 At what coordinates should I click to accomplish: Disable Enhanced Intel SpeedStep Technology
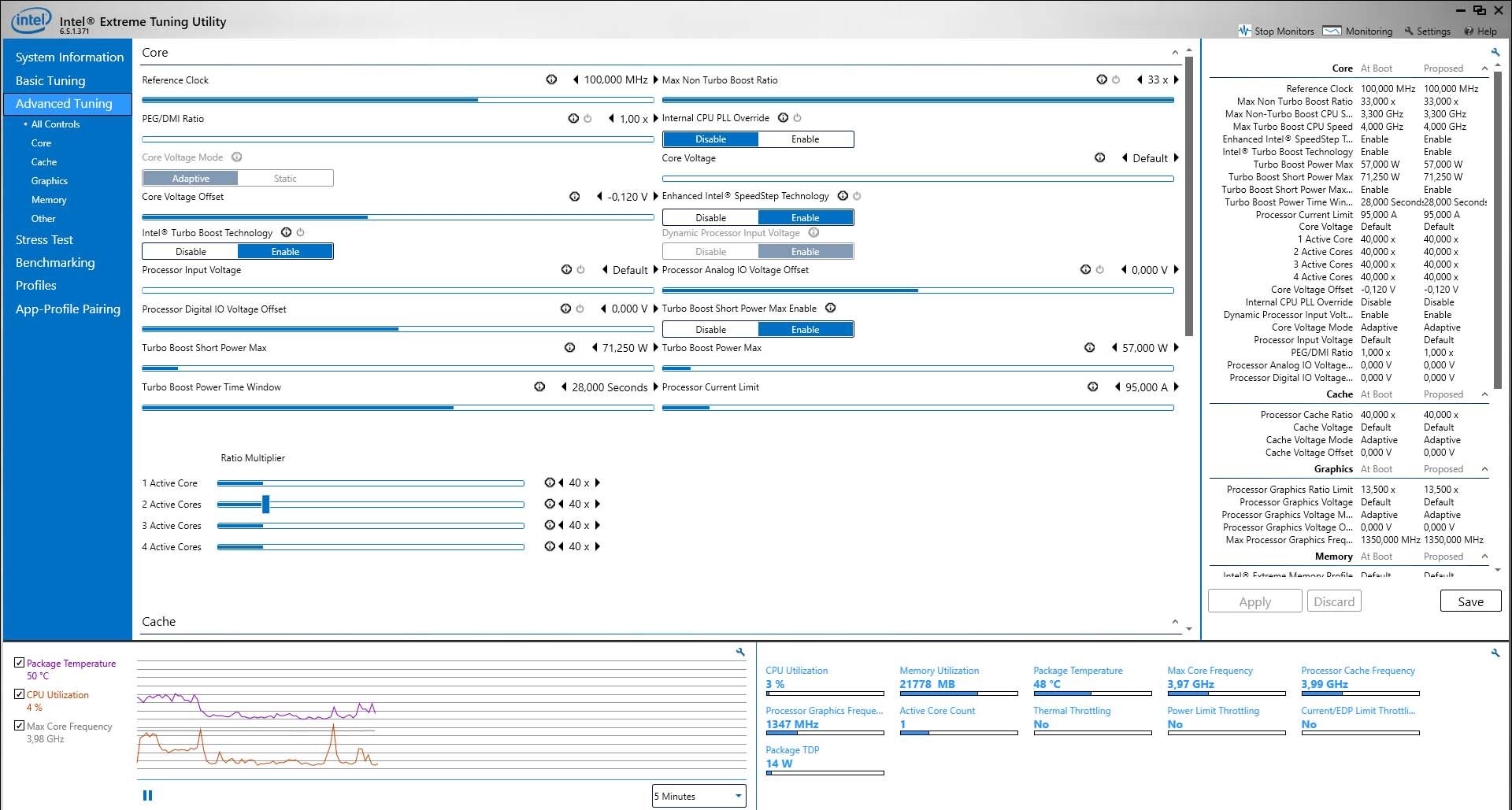(x=710, y=217)
